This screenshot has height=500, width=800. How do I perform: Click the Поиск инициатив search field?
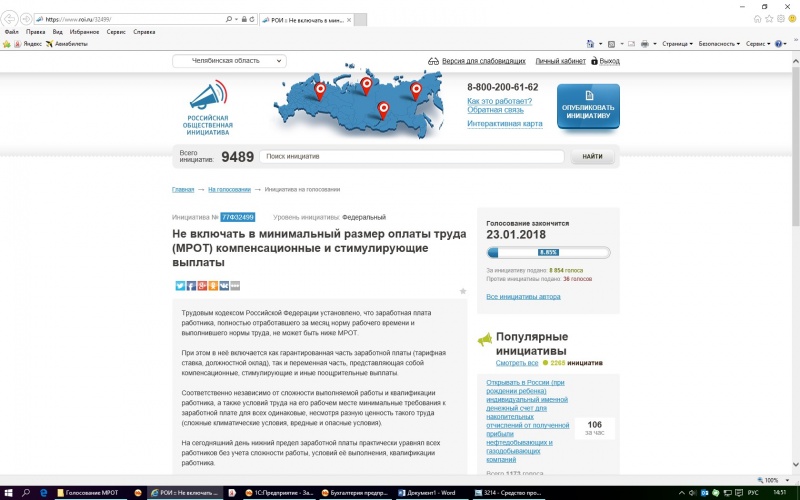pyautogui.click(x=412, y=157)
